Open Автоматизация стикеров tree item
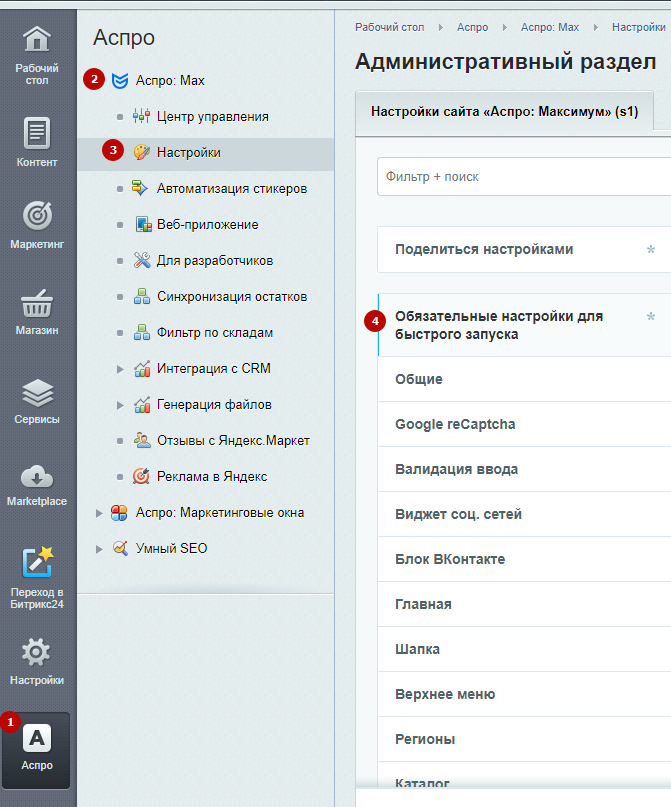The height and width of the screenshot is (807, 671). (x=232, y=188)
